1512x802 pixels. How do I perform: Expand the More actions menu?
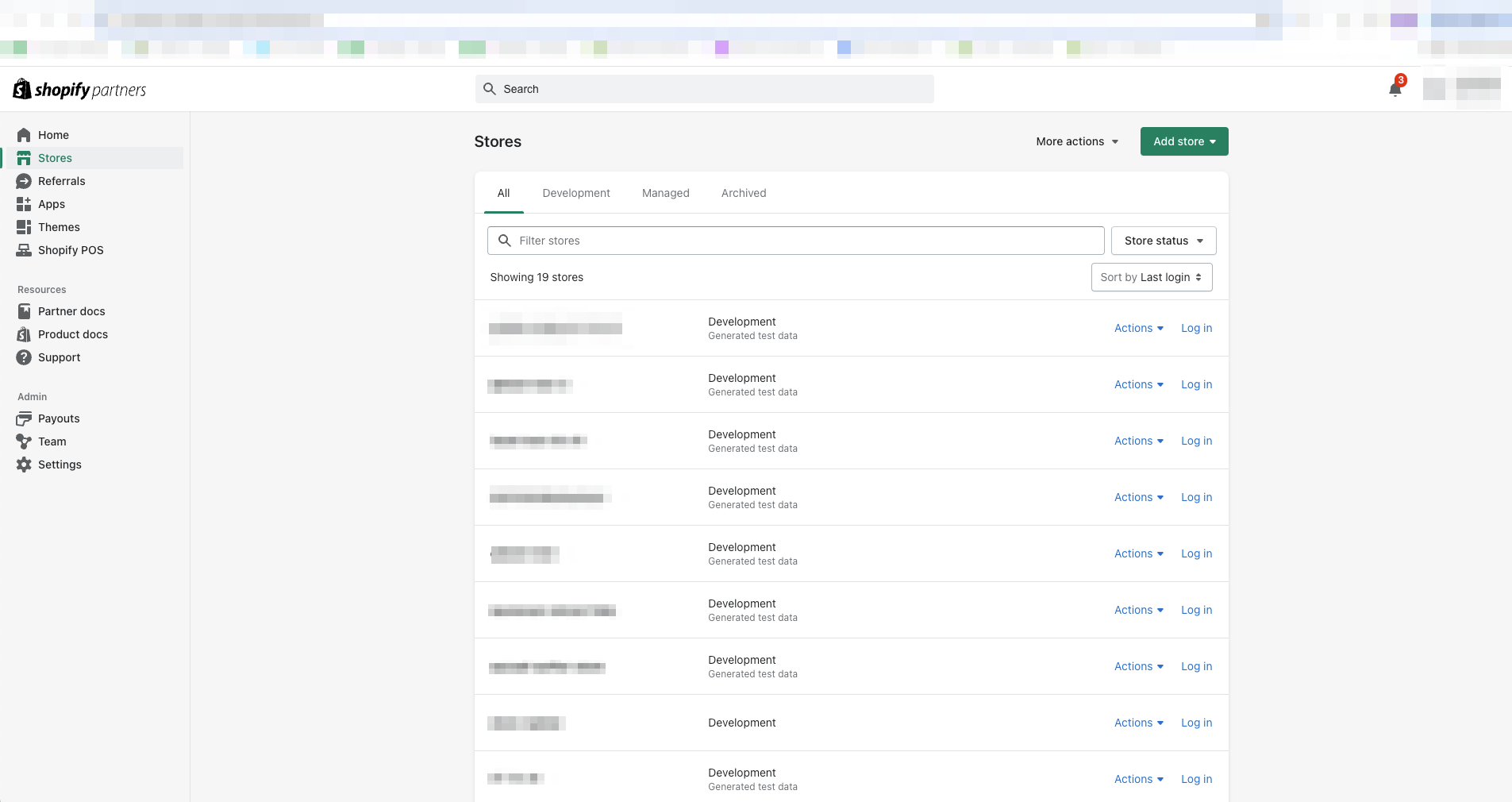click(x=1077, y=141)
